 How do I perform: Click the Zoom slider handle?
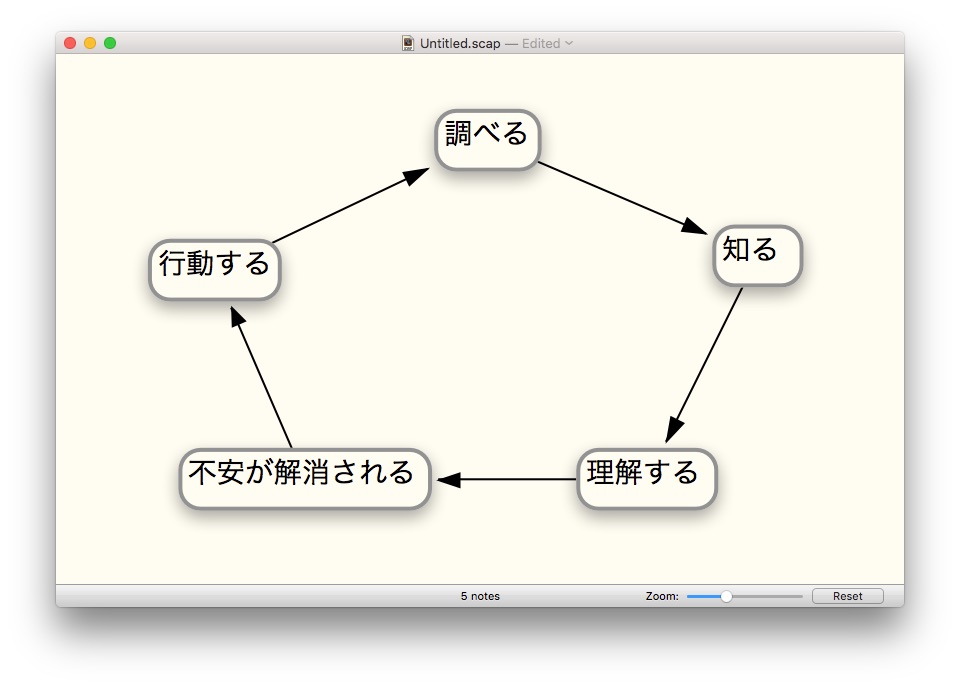coord(726,596)
